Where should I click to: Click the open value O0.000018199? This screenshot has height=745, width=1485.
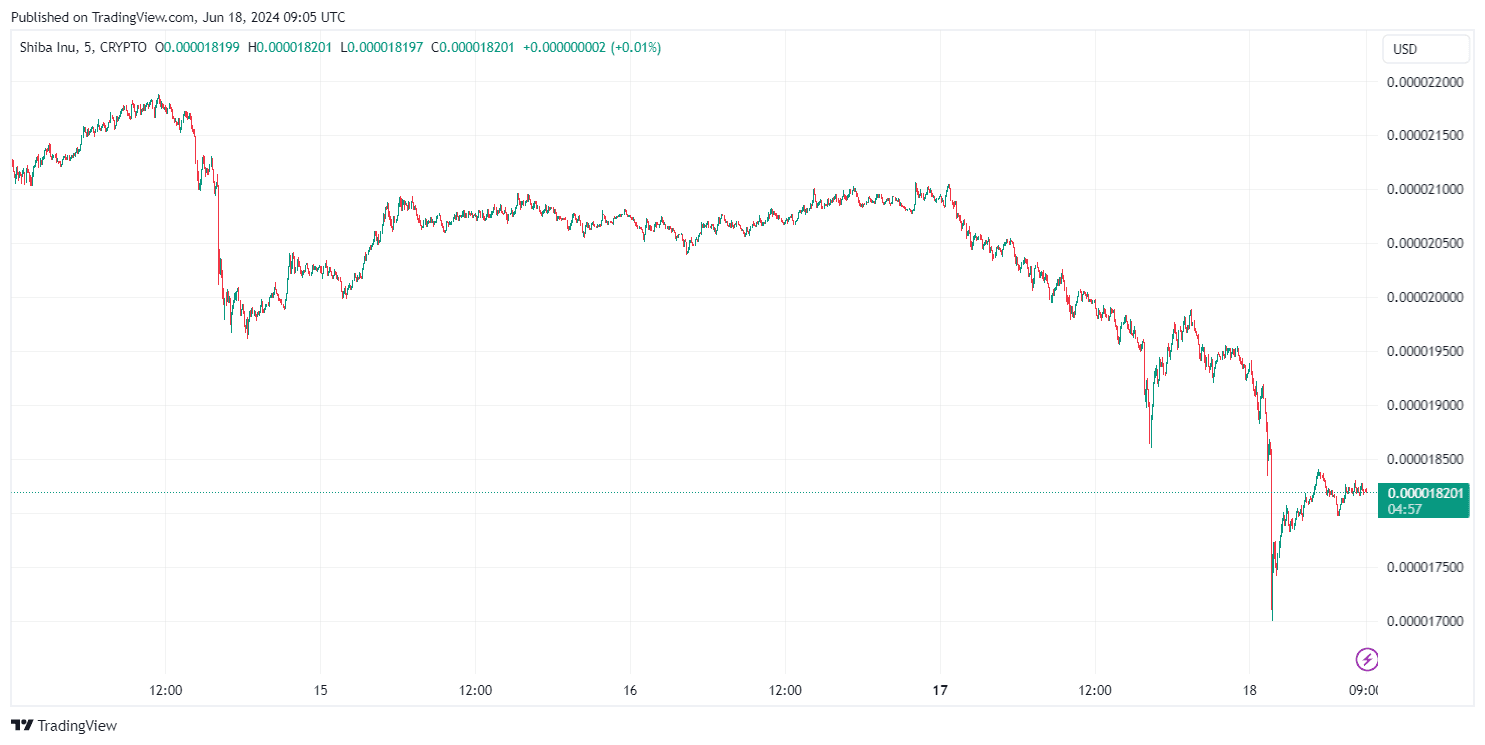(x=198, y=47)
